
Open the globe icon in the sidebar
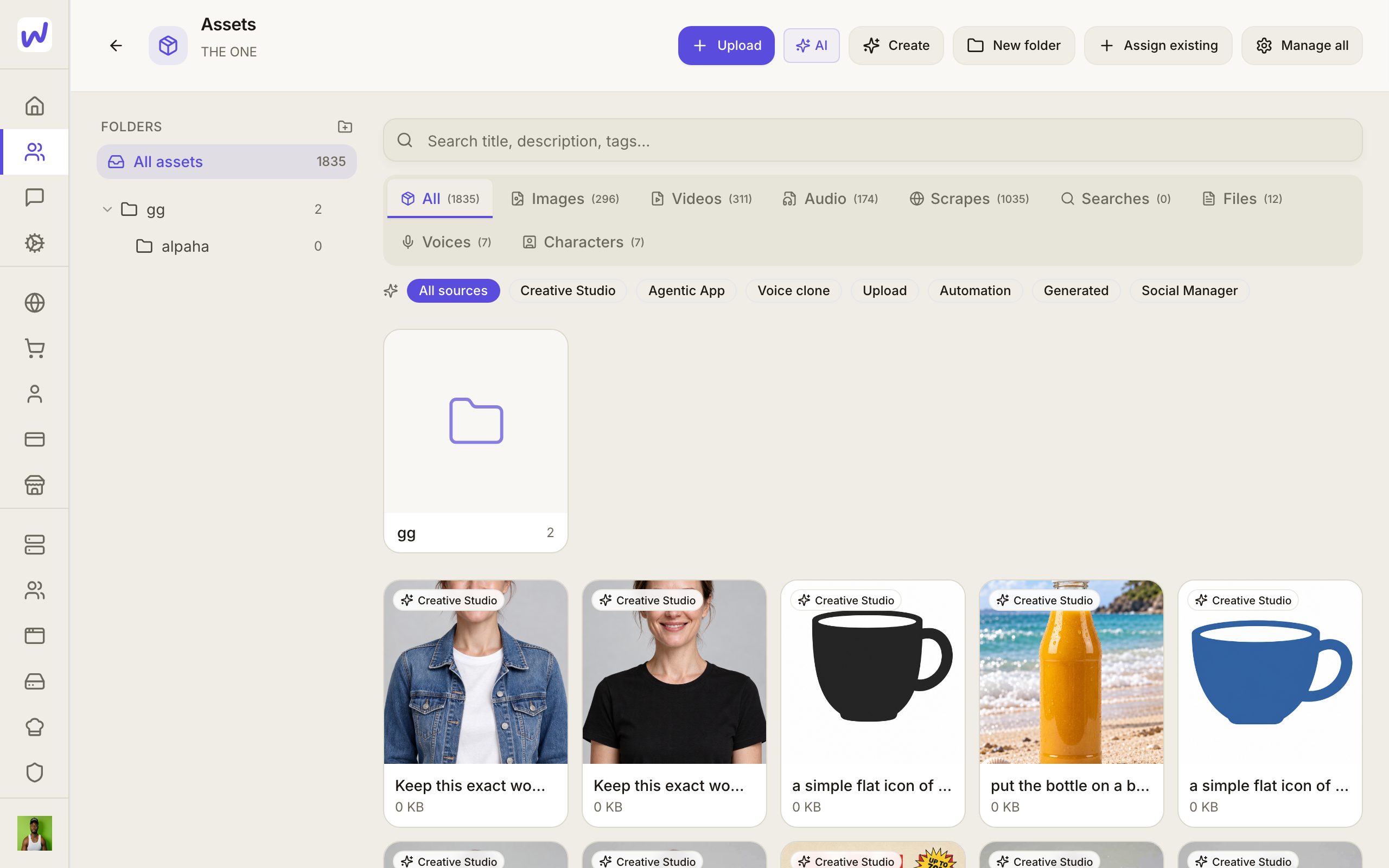34,303
